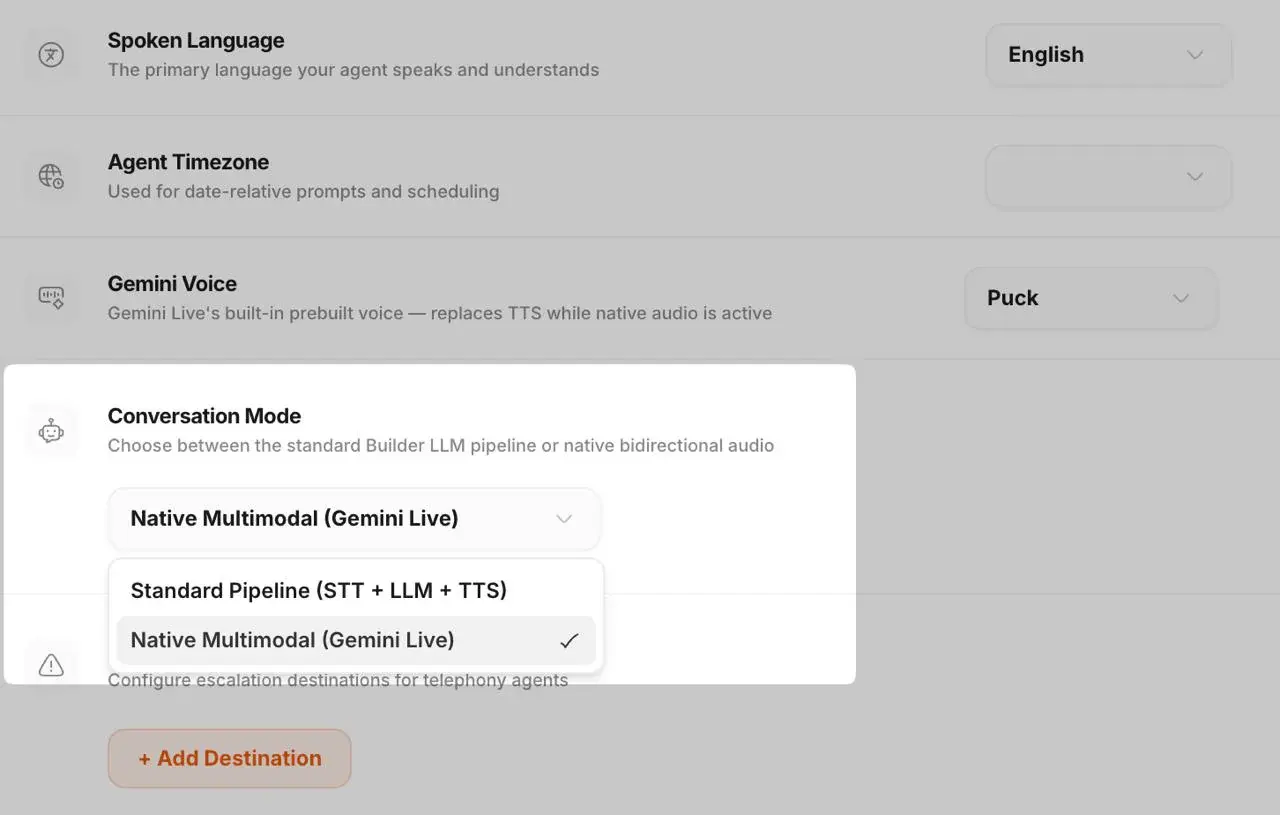This screenshot has width=1280, height=815.
Task: Select Standard Pipeline (STT + LLM + TTS)
Action: click(318, 590)
